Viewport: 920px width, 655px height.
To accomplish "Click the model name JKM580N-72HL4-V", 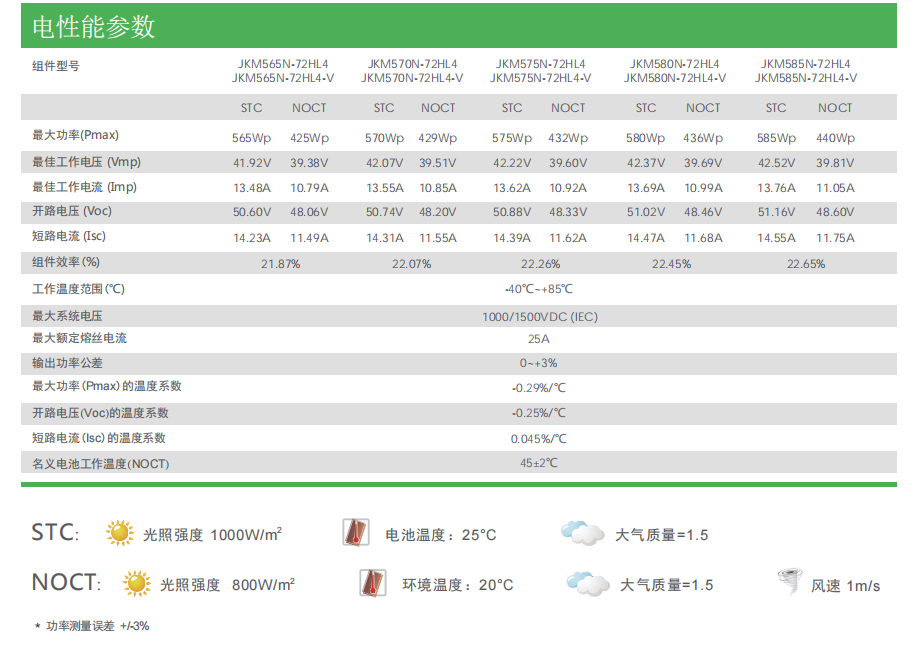I will coord(675,78).
